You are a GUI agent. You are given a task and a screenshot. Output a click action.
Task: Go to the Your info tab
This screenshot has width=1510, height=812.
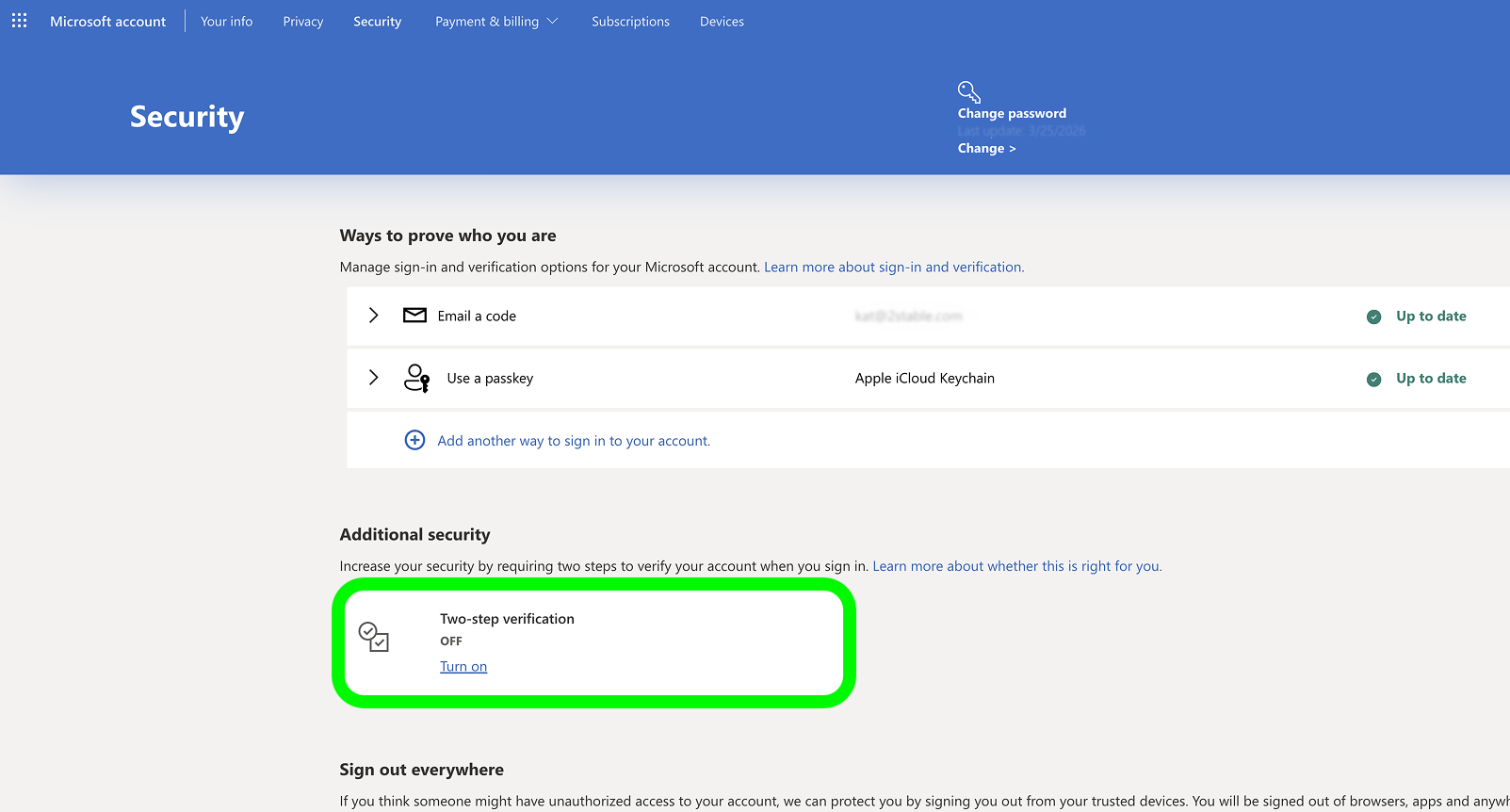tap(227, 22)
